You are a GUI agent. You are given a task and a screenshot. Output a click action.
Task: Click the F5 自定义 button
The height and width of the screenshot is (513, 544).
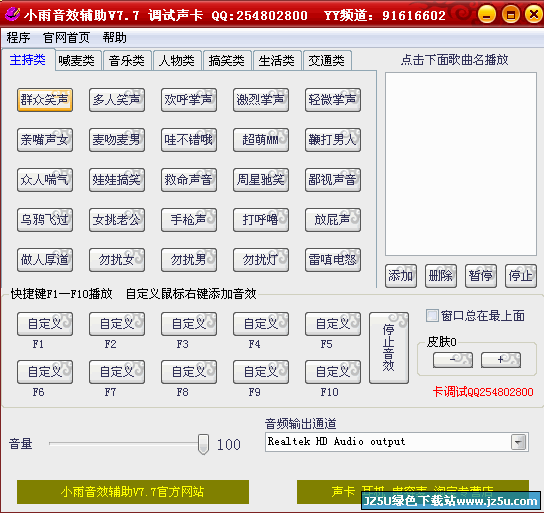pos(333,324)
